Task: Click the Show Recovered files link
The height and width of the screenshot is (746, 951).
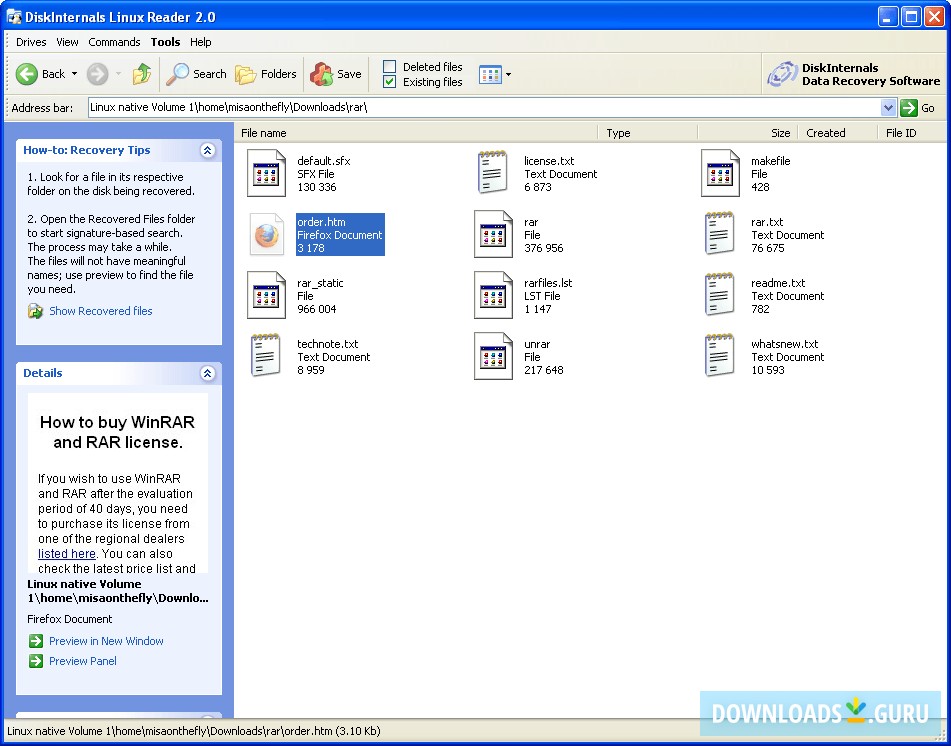Action: pyautogui.click(x=100, y=311)
